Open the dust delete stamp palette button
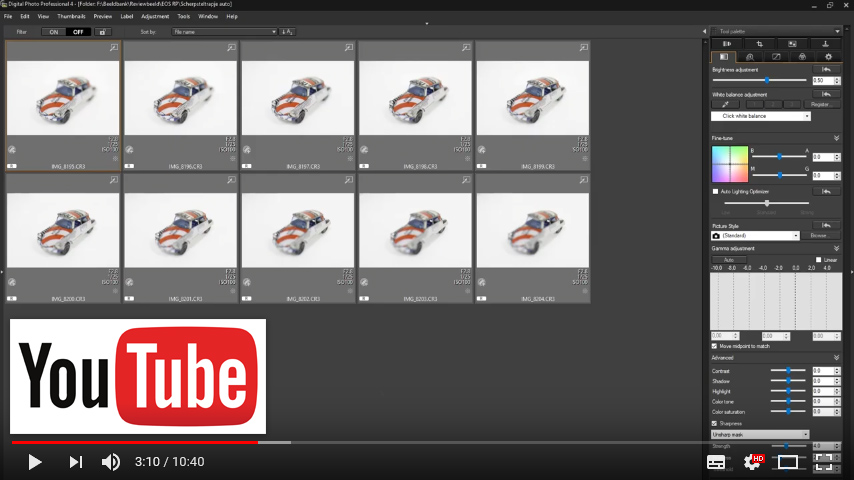 click(x=825, y=44)
